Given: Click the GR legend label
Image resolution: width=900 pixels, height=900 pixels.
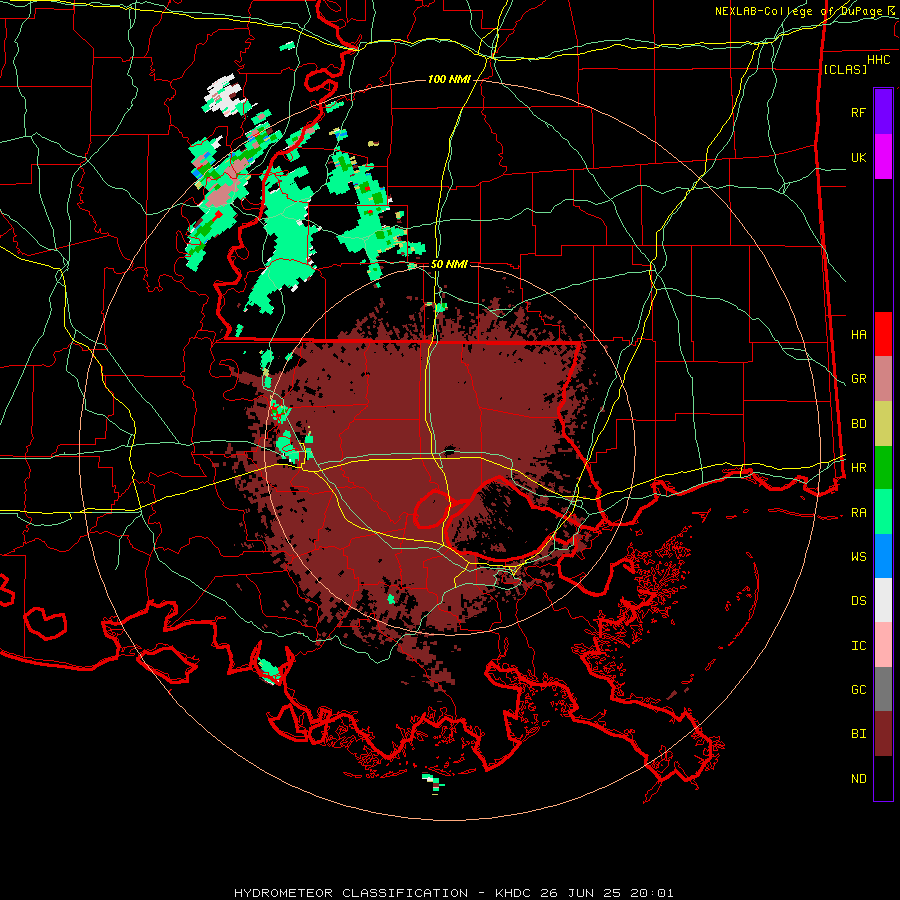Looking at the screenshot, I should pyautogui.click(x=858, y=379).
